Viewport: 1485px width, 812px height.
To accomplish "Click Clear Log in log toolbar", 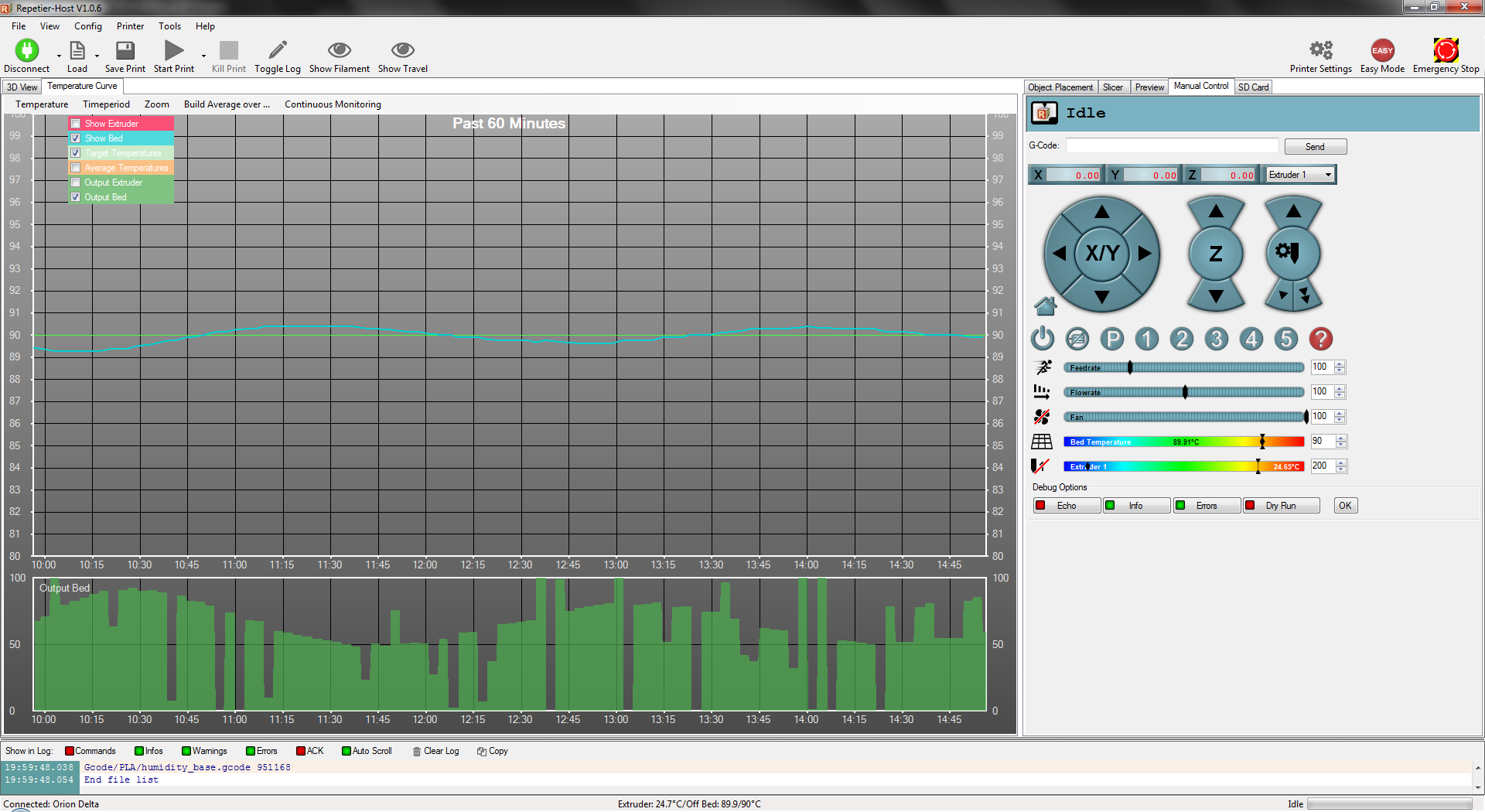I will 436,751.
